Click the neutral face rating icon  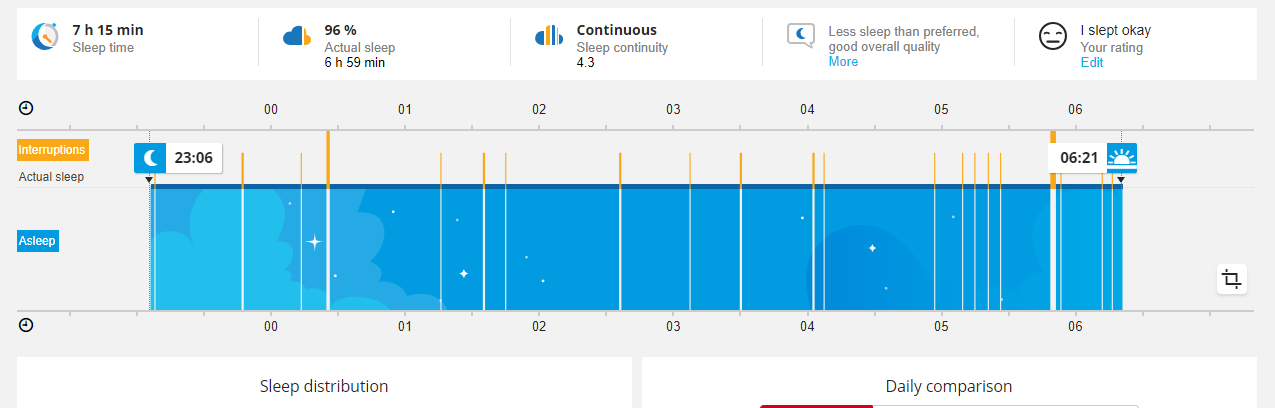pyautogui.click(x=1052, y=38)
